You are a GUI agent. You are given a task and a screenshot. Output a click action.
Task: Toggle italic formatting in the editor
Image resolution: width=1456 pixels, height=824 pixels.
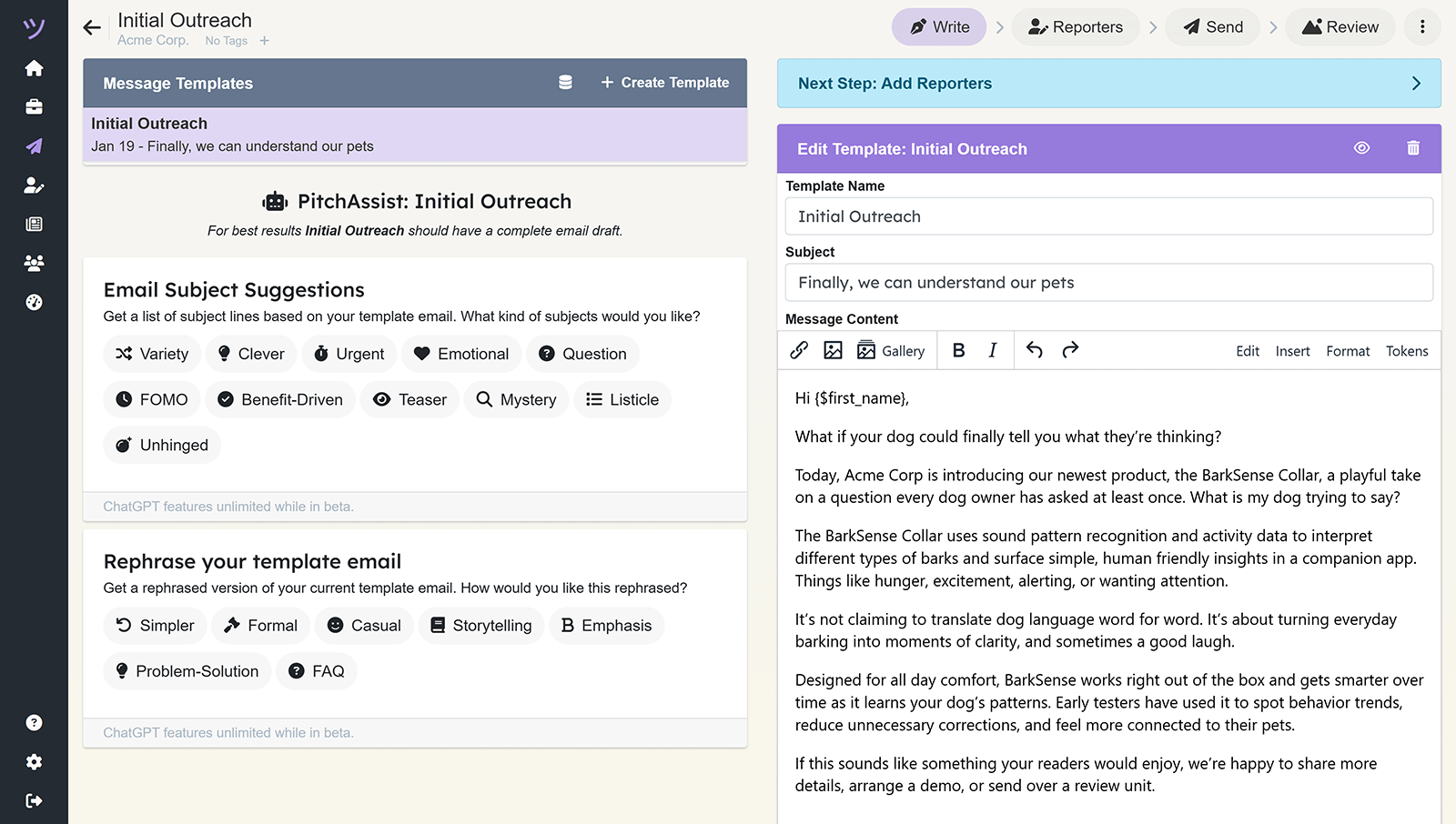(x=993, y=349)
